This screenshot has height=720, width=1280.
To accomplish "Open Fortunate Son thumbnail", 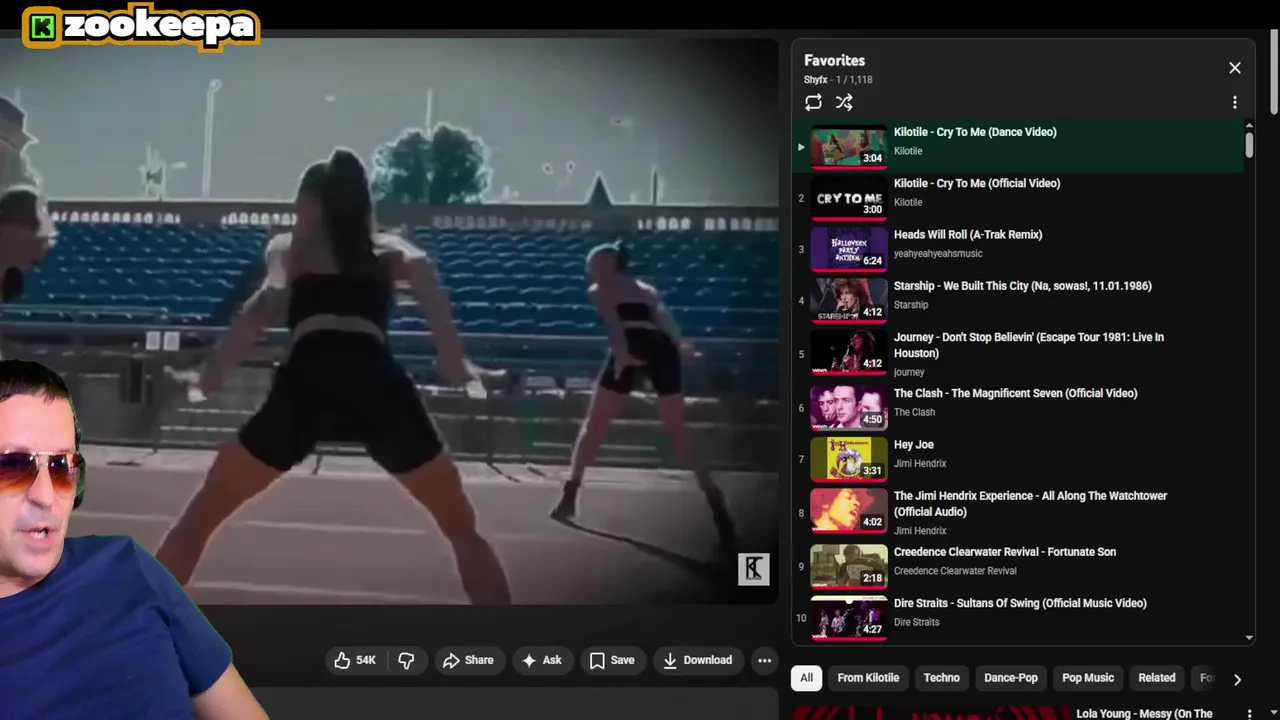I will [x=848, y=566].
